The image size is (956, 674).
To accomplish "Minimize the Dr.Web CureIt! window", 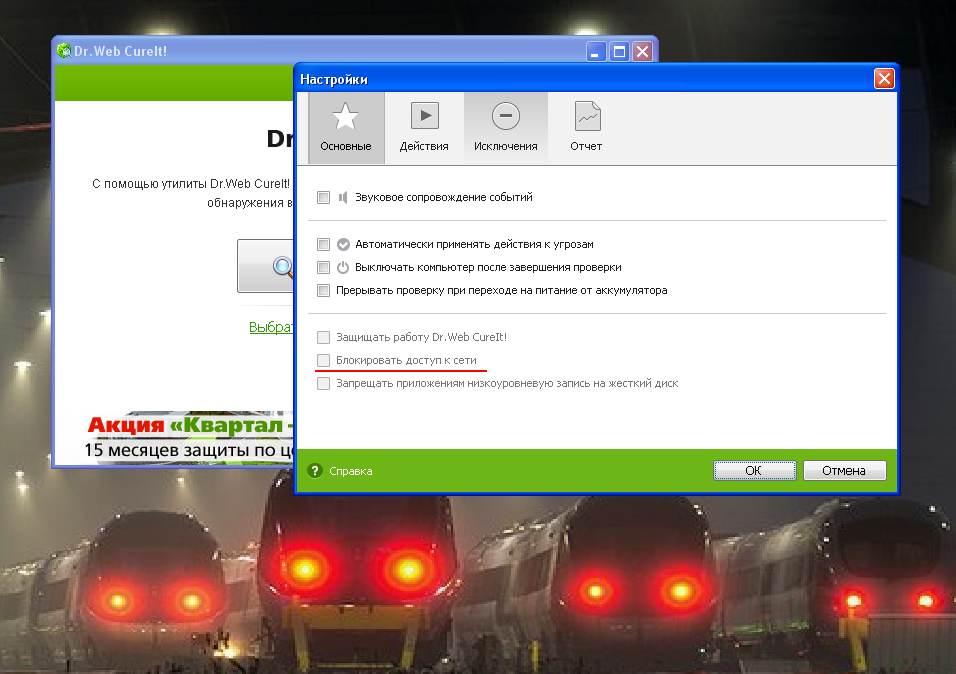I will click(596, 51).
